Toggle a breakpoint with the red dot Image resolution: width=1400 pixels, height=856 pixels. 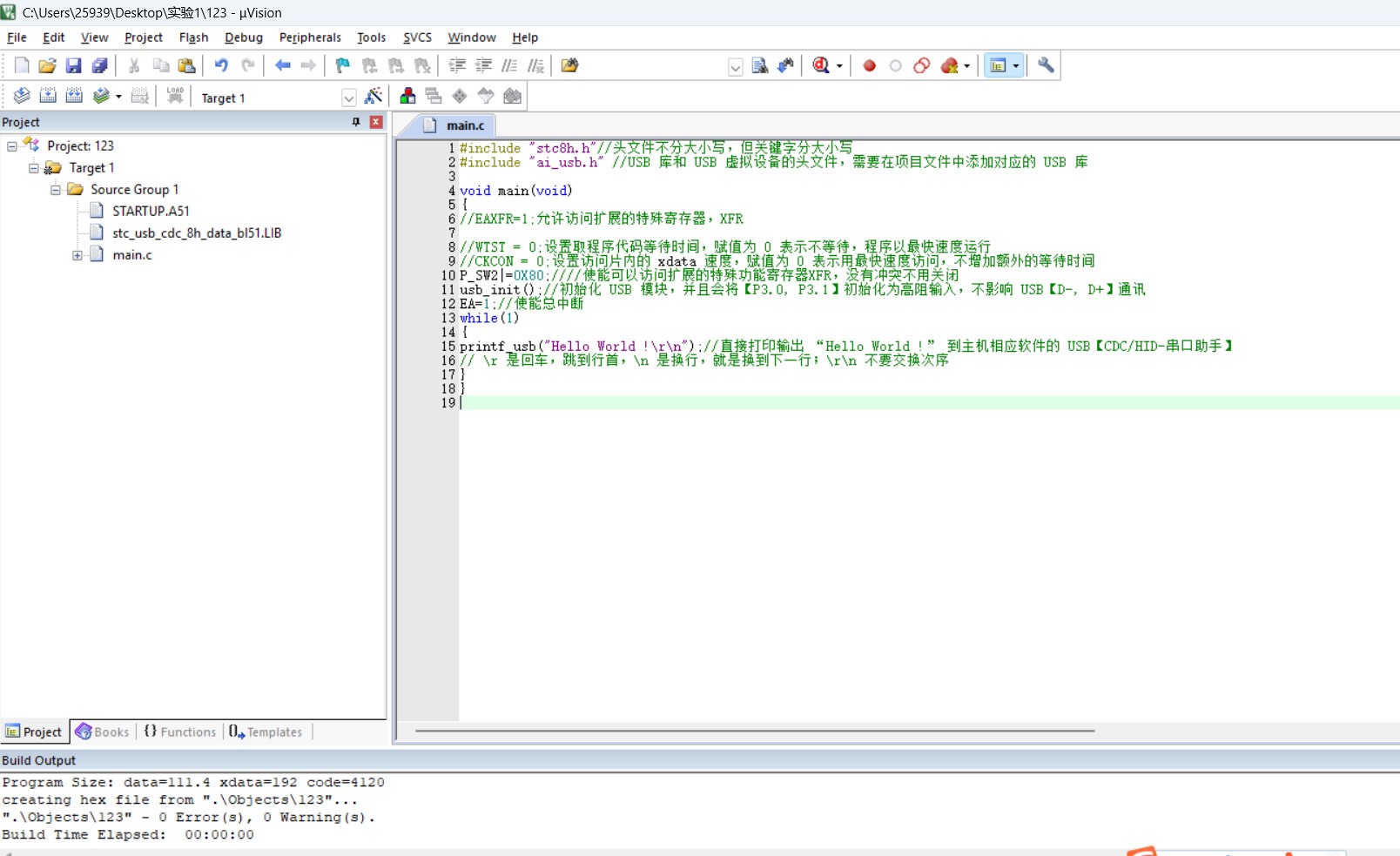pyautogui.click(x=869, y=65)
